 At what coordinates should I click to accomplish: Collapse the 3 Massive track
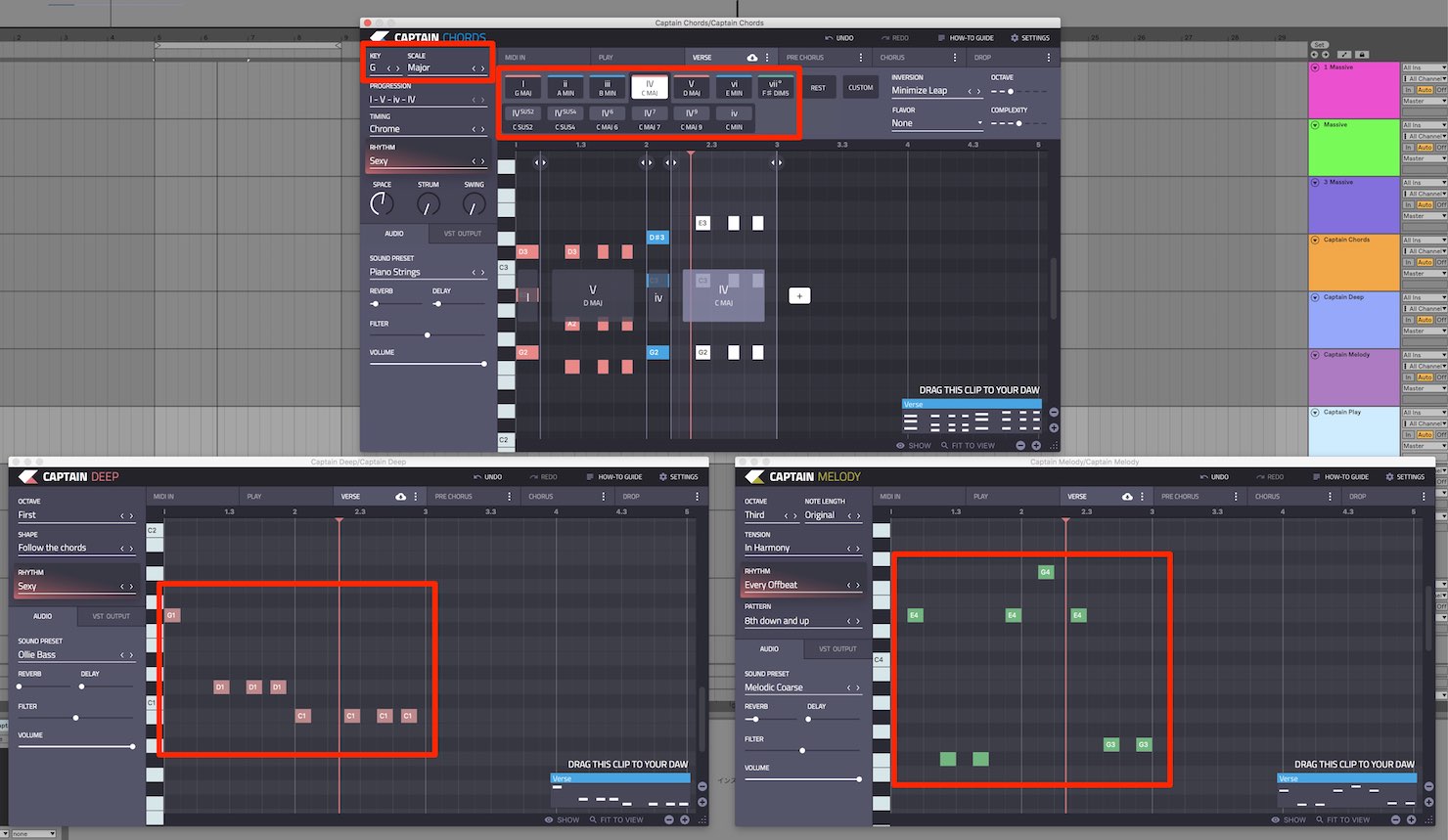pos(1316,182)
